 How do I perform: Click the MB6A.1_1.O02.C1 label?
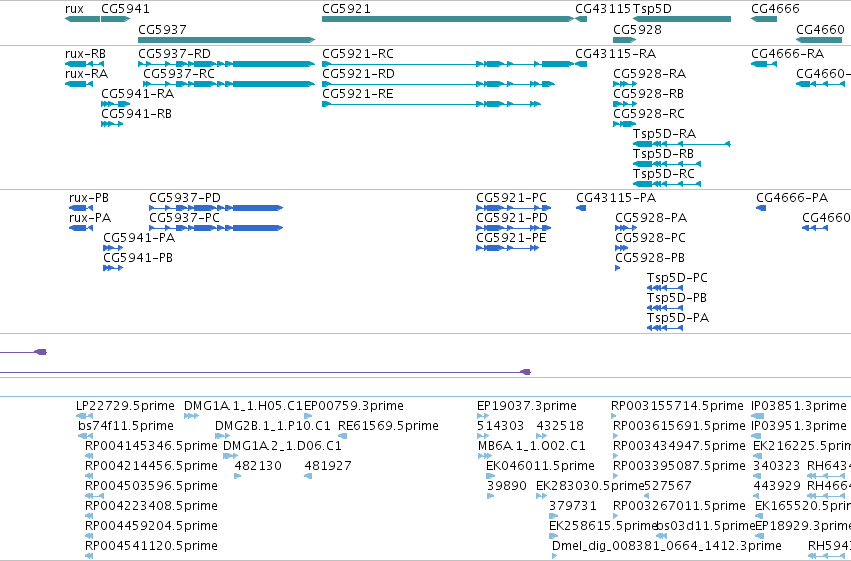click(x=532, y=446)
